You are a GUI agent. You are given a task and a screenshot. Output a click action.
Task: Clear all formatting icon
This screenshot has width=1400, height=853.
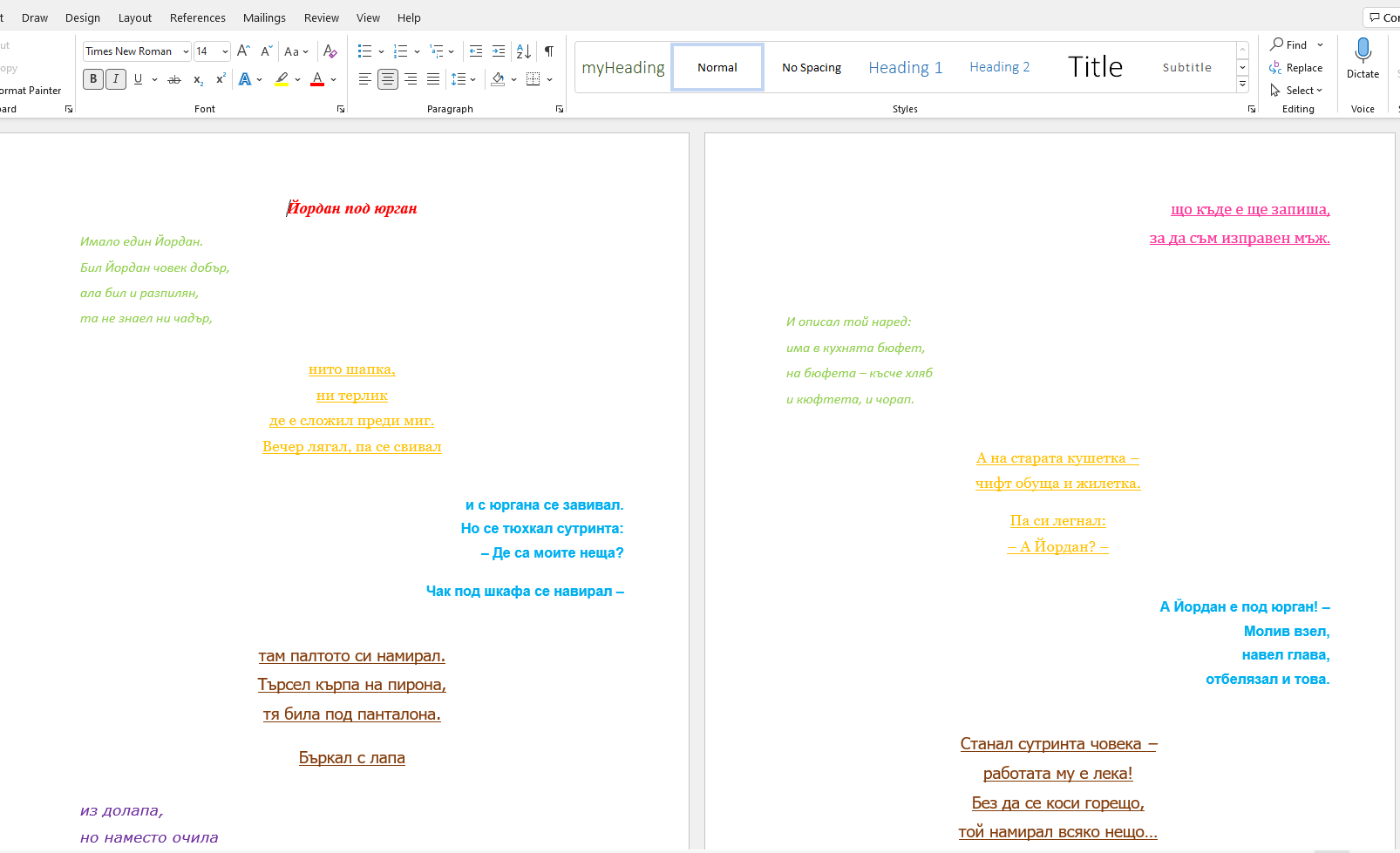tap(330, 51)
